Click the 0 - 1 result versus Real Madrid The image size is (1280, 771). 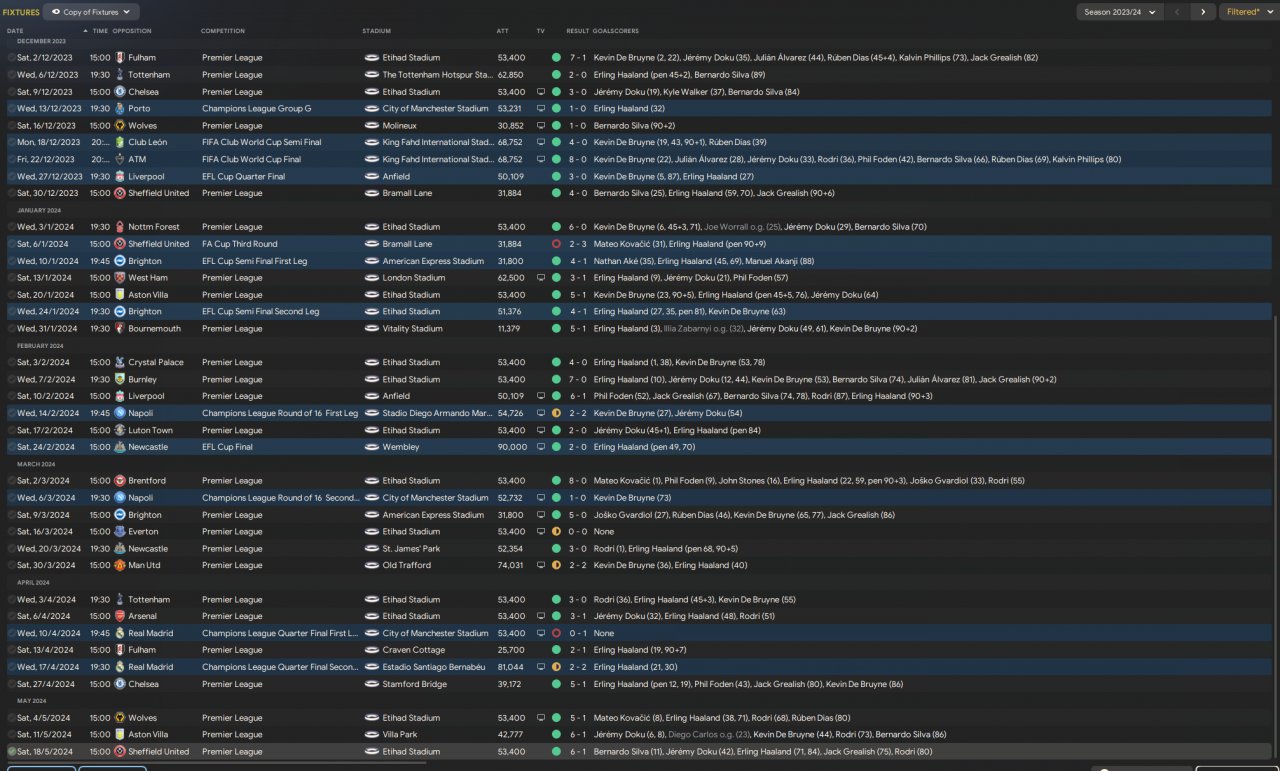pos(578,634)
